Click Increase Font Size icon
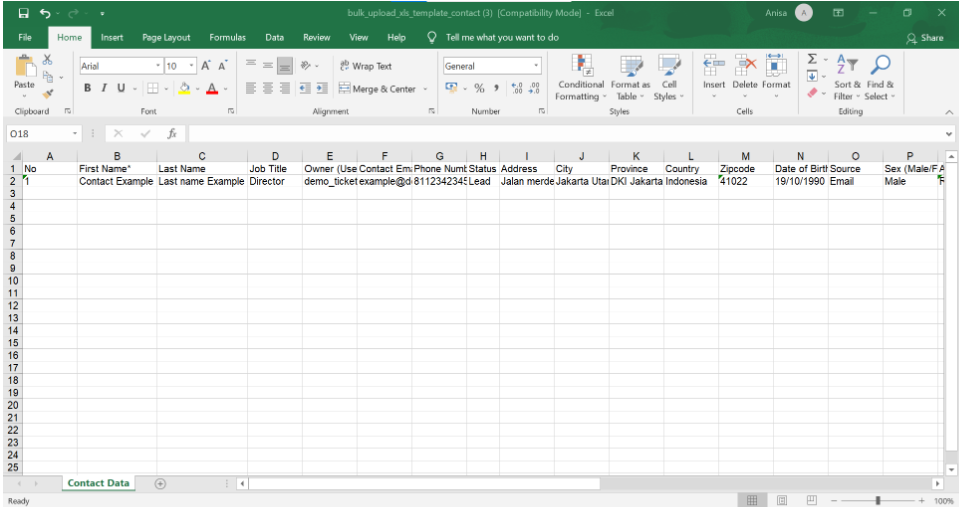961x510 pixels. [x=206, y=66]
